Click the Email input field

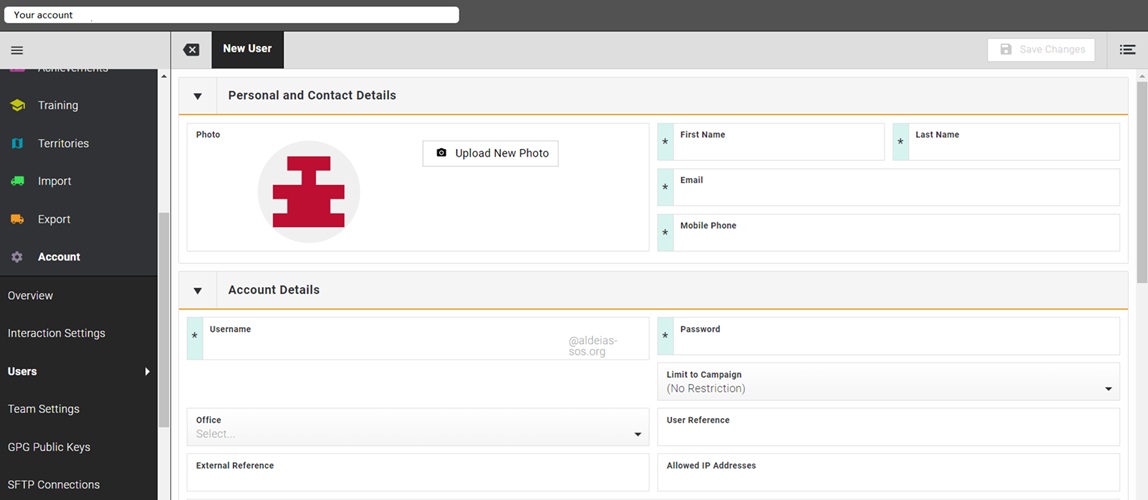[888, 187]
